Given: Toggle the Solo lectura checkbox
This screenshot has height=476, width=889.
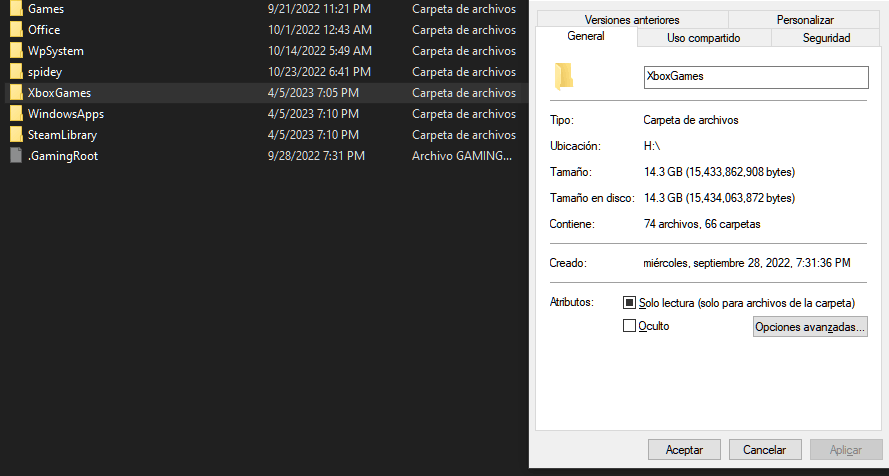Looking at the screenshot, I should pyautogui.click(x=629, y=303).
